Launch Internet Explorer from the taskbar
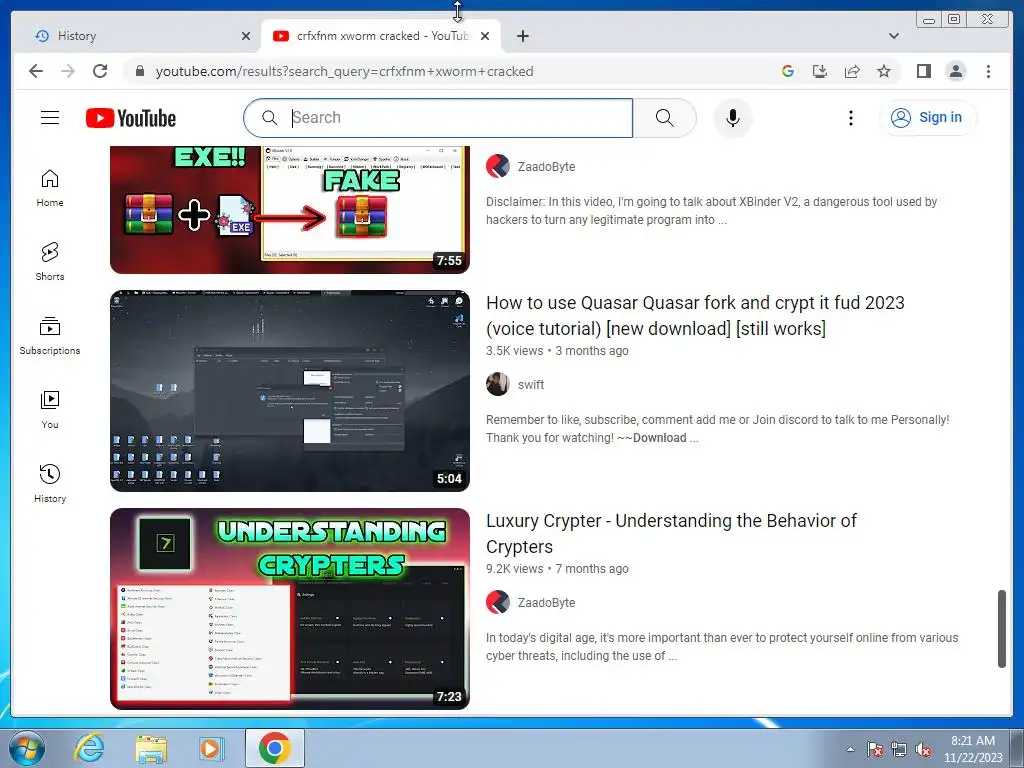The width and height of the screenshot is (1024, 768). [88, 748]
